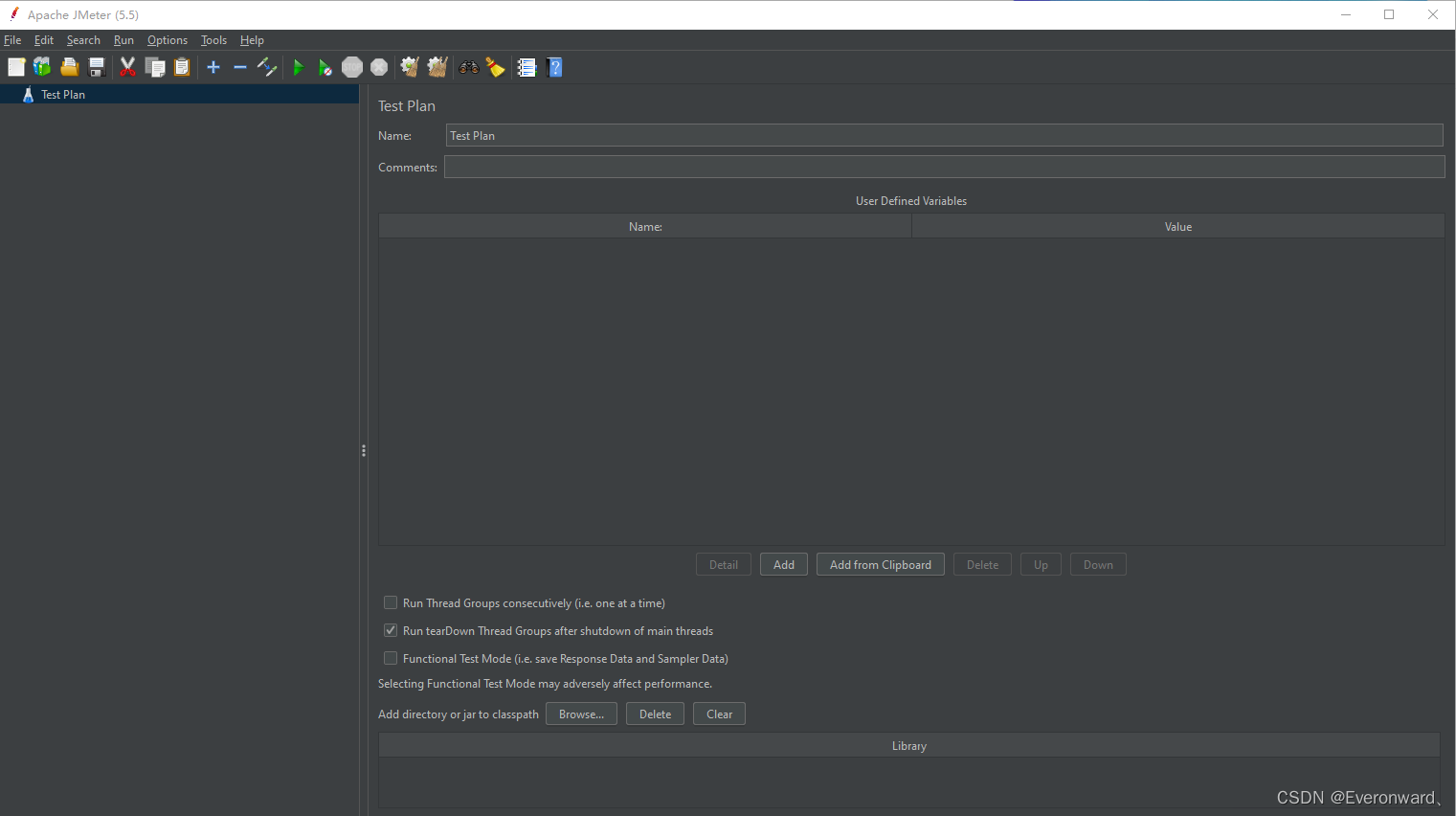Expand all tree nodes with plus icon
The image size is (1456, 816).
pyautogui.click(x=213, y=67)
